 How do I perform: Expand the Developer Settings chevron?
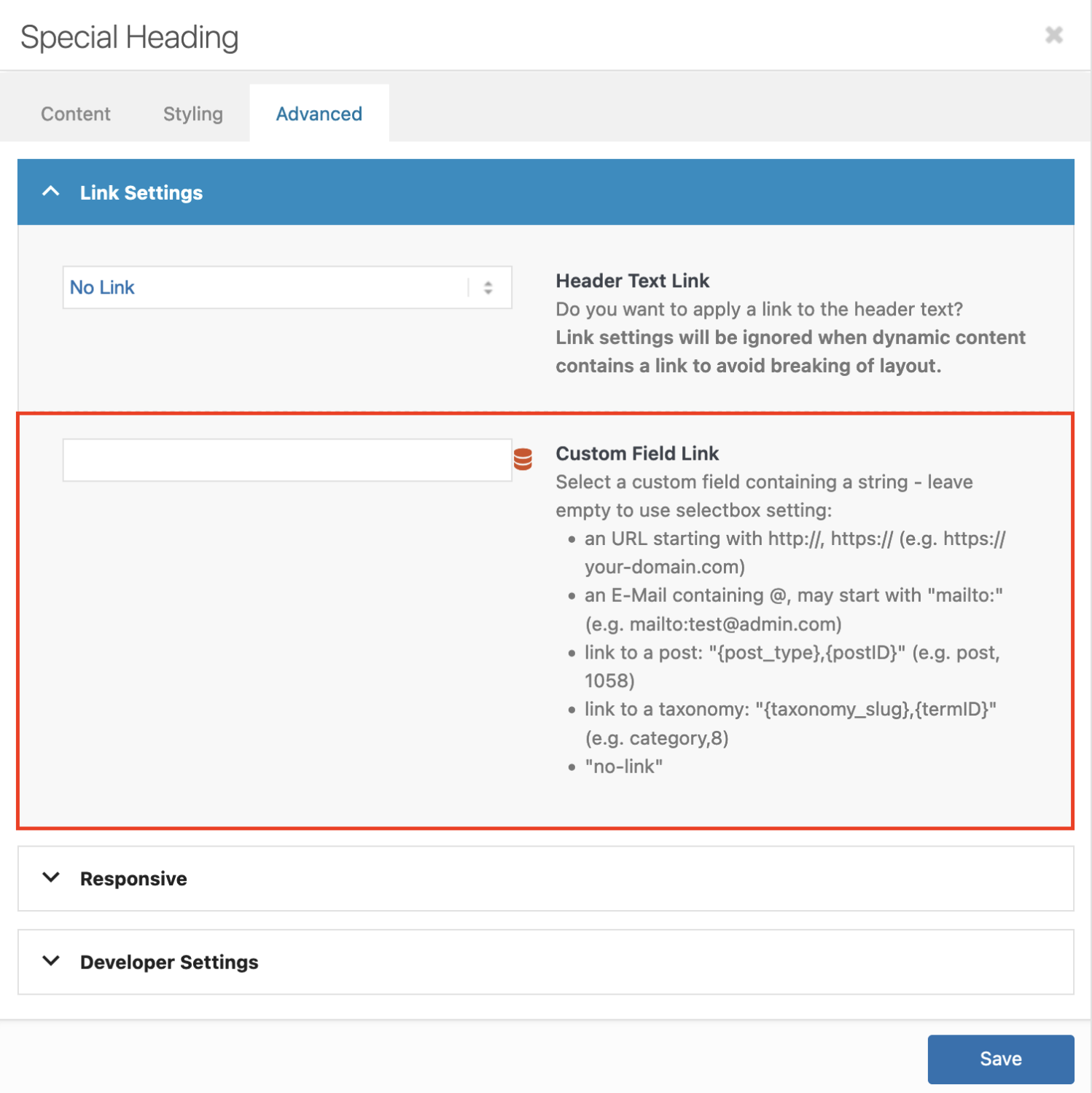pyautogui.click(x=51, y=961)
